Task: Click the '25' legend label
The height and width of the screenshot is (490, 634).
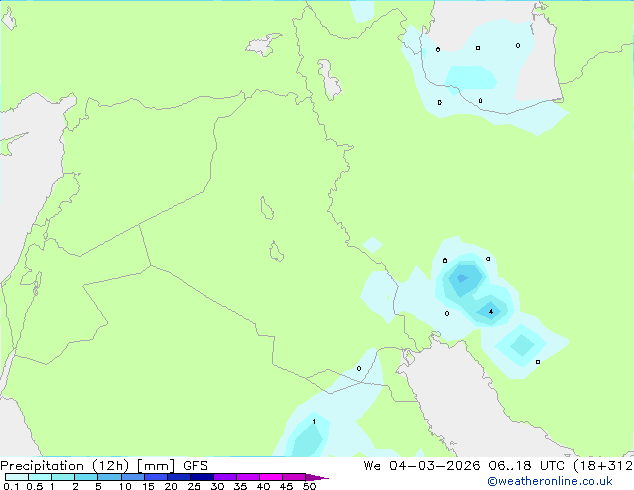Action: [x=194, y=486]
